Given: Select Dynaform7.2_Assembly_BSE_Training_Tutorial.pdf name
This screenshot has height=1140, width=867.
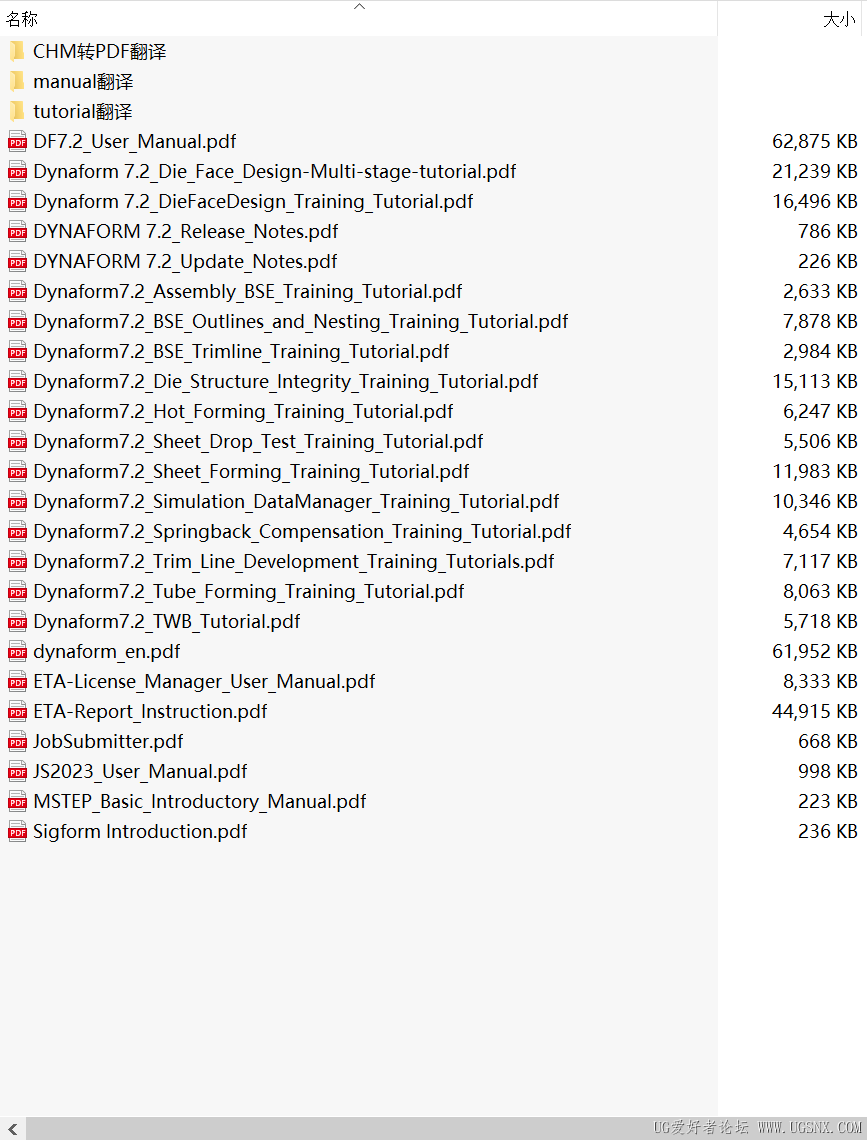Looking at the screenshot, I should click(x=248, y=291).
